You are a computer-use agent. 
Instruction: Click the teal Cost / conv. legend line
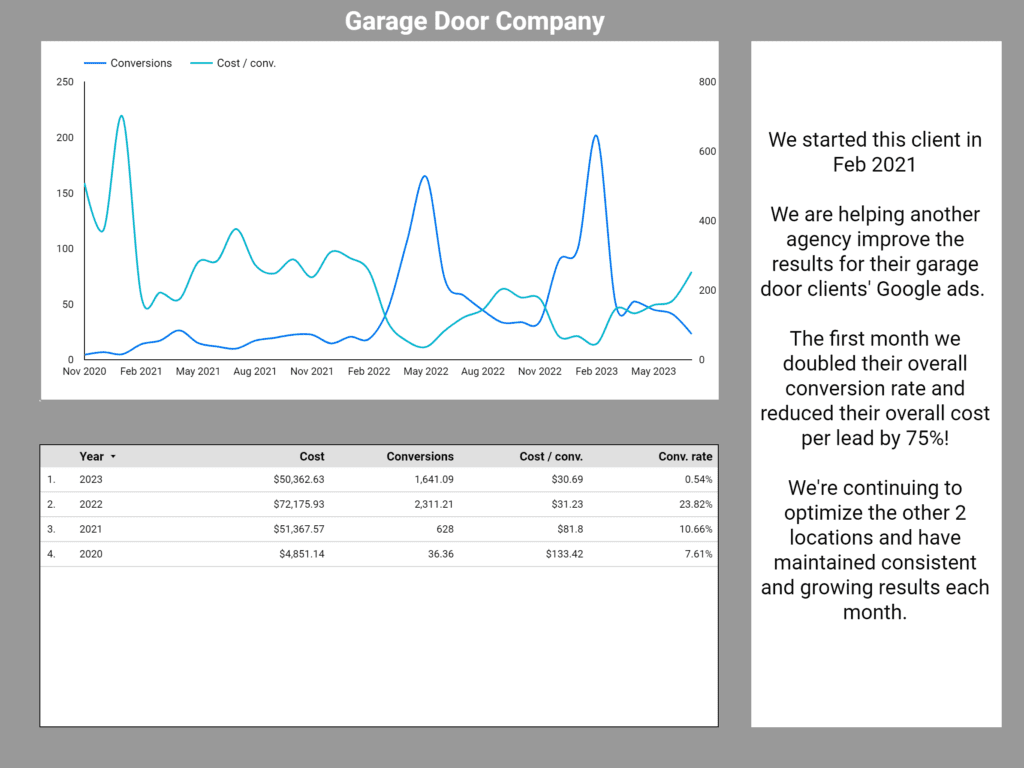click(x=201, y=63)
